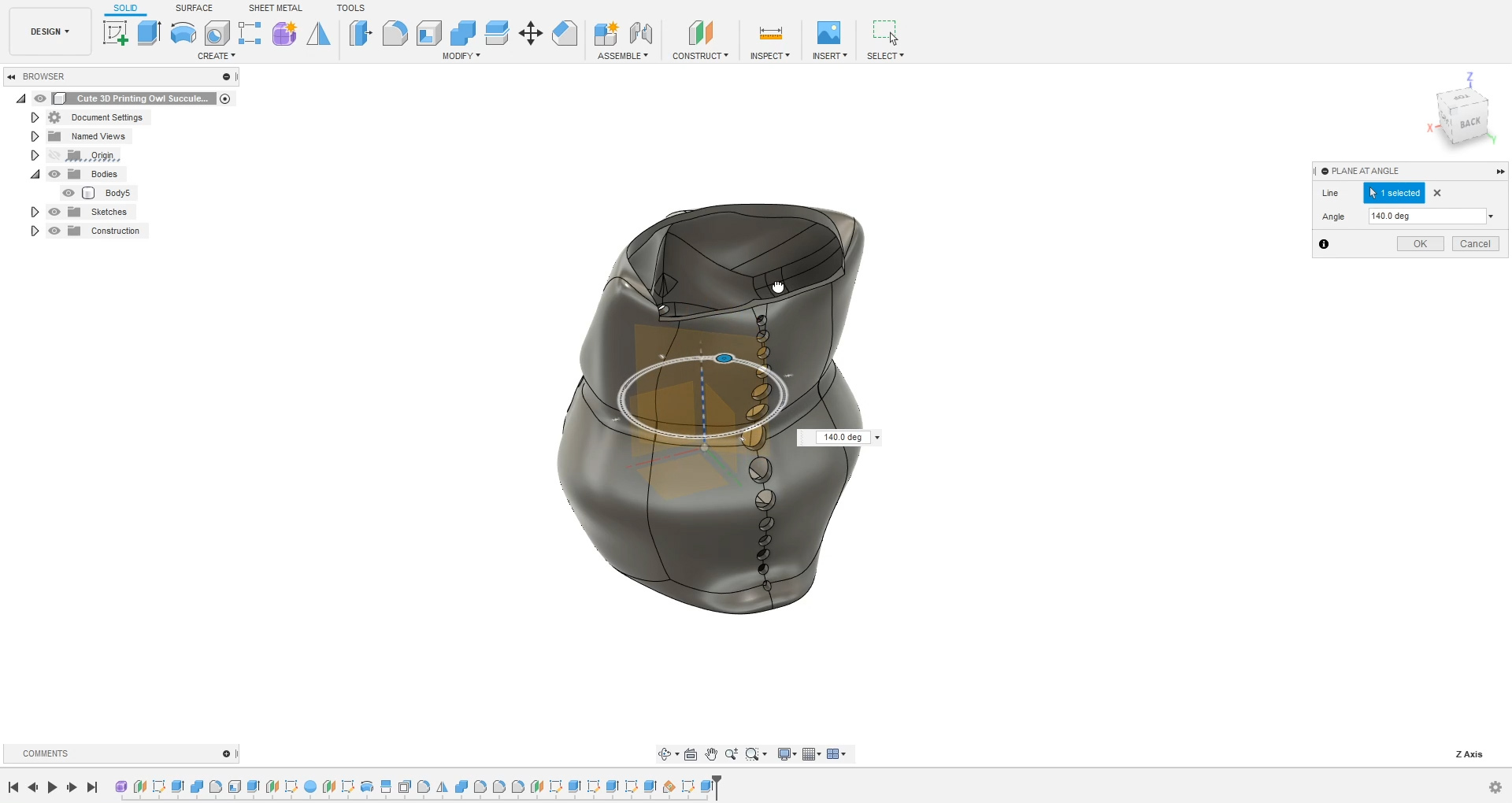This screenshot has height=803, width=1512.
Task: Activate the Select tool icon
Action: click(x=885, y=33)
